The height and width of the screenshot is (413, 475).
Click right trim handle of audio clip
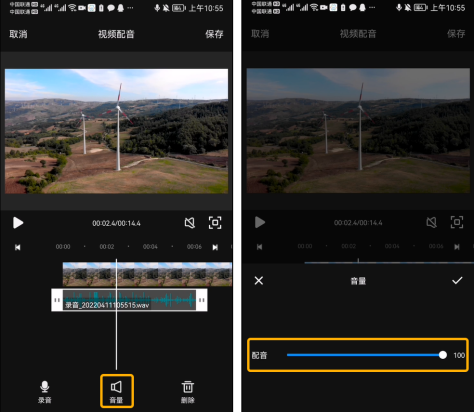pyautogui.click(x=202, y=300)
